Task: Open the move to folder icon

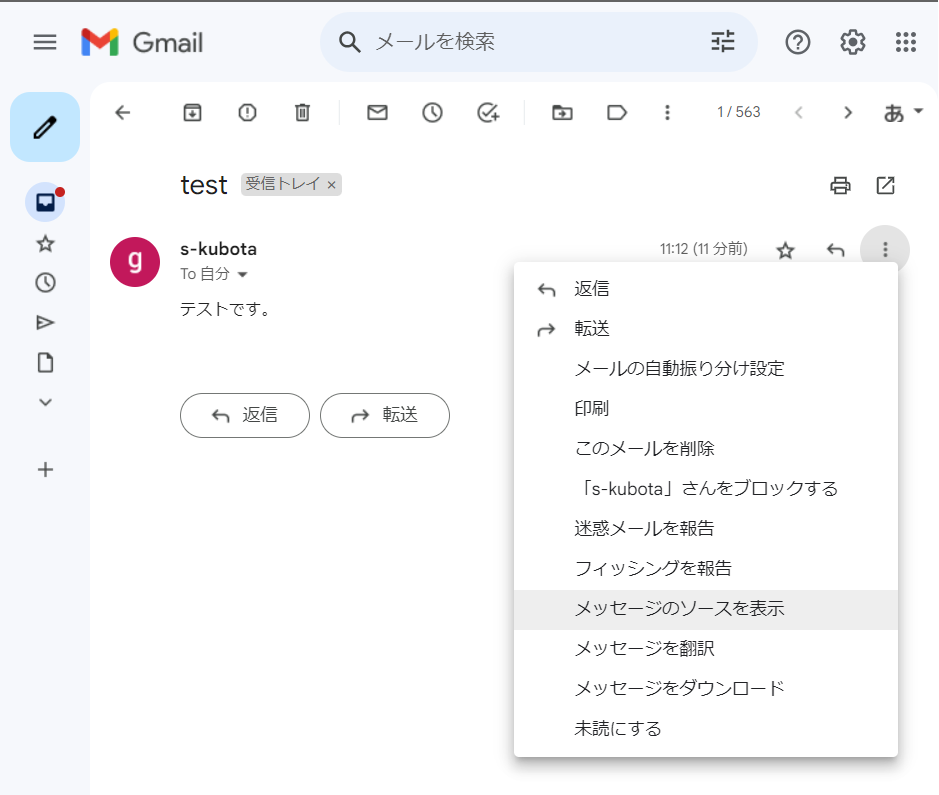Action: 562,113
